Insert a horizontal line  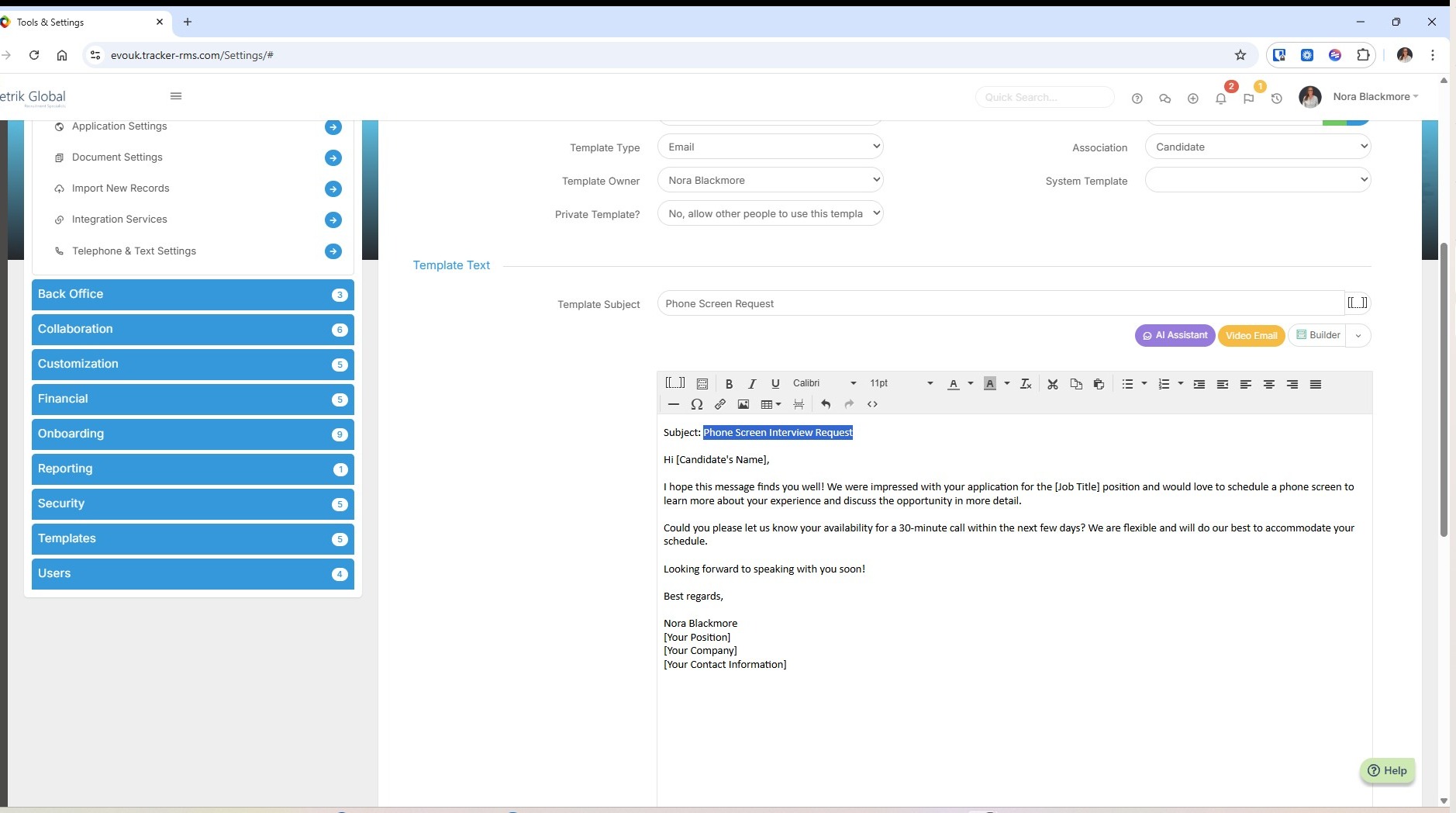pos(673,404)
